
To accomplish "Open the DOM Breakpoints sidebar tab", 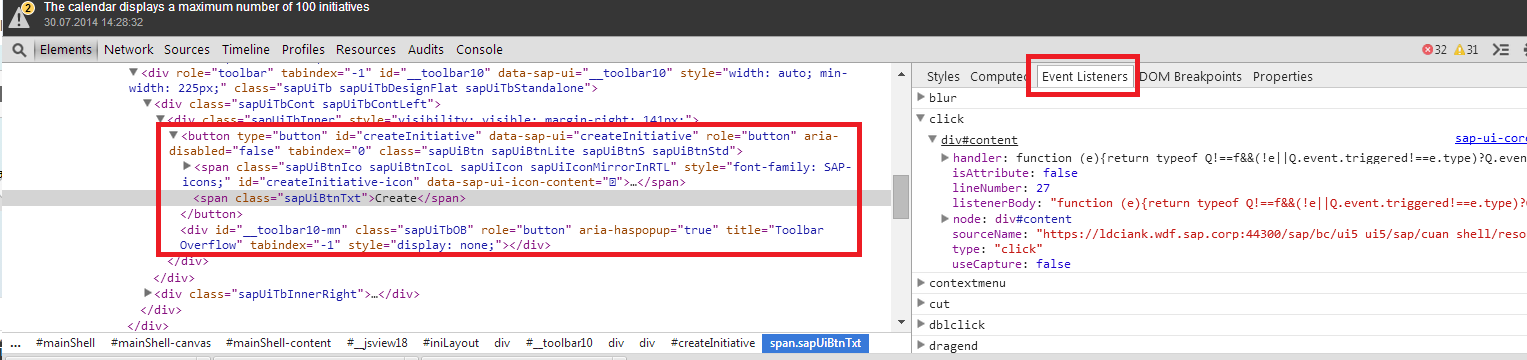I will 1190,77.
